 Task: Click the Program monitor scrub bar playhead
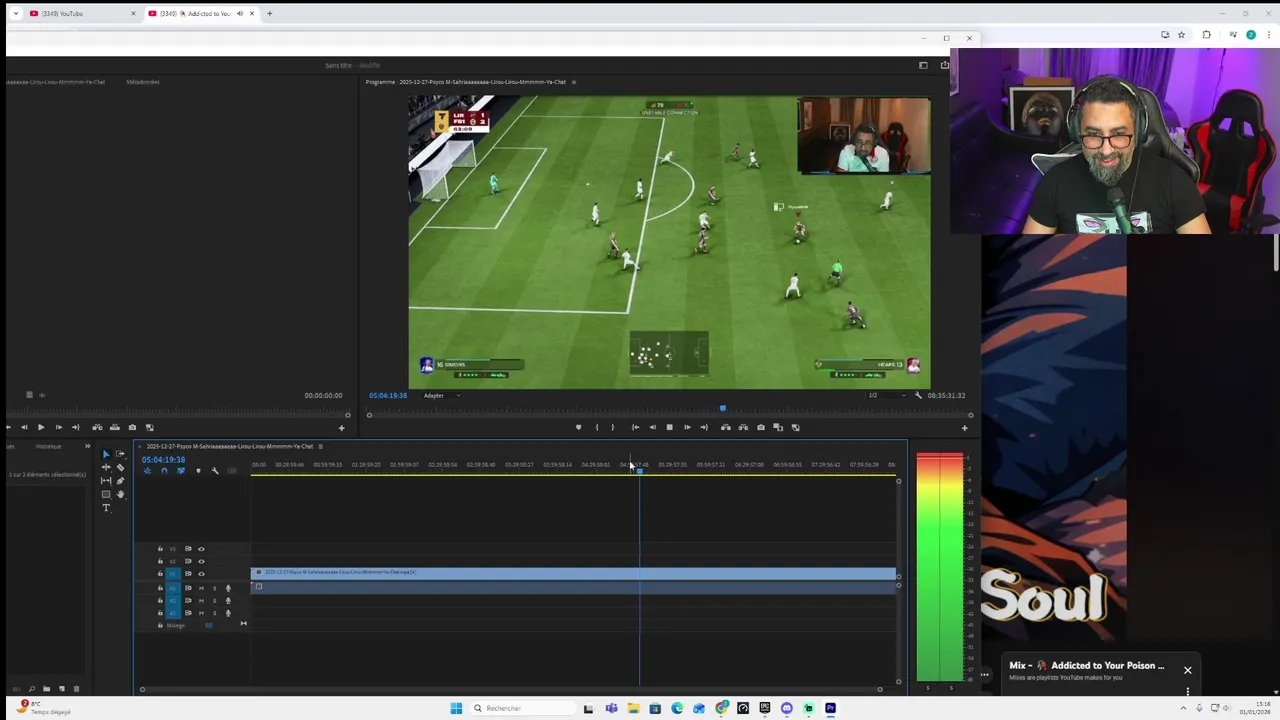point(723,408)
